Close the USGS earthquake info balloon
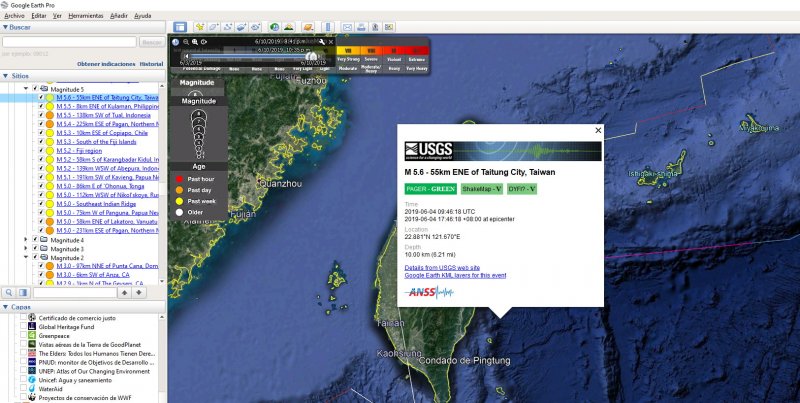This screenshot has width=800, height=403. 598,131
